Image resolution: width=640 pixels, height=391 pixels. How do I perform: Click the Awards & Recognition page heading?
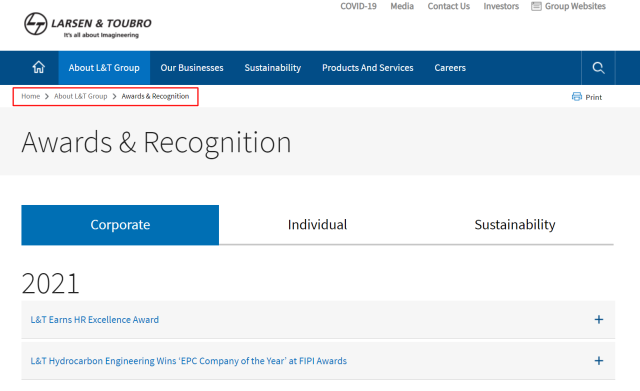point(156,142)
